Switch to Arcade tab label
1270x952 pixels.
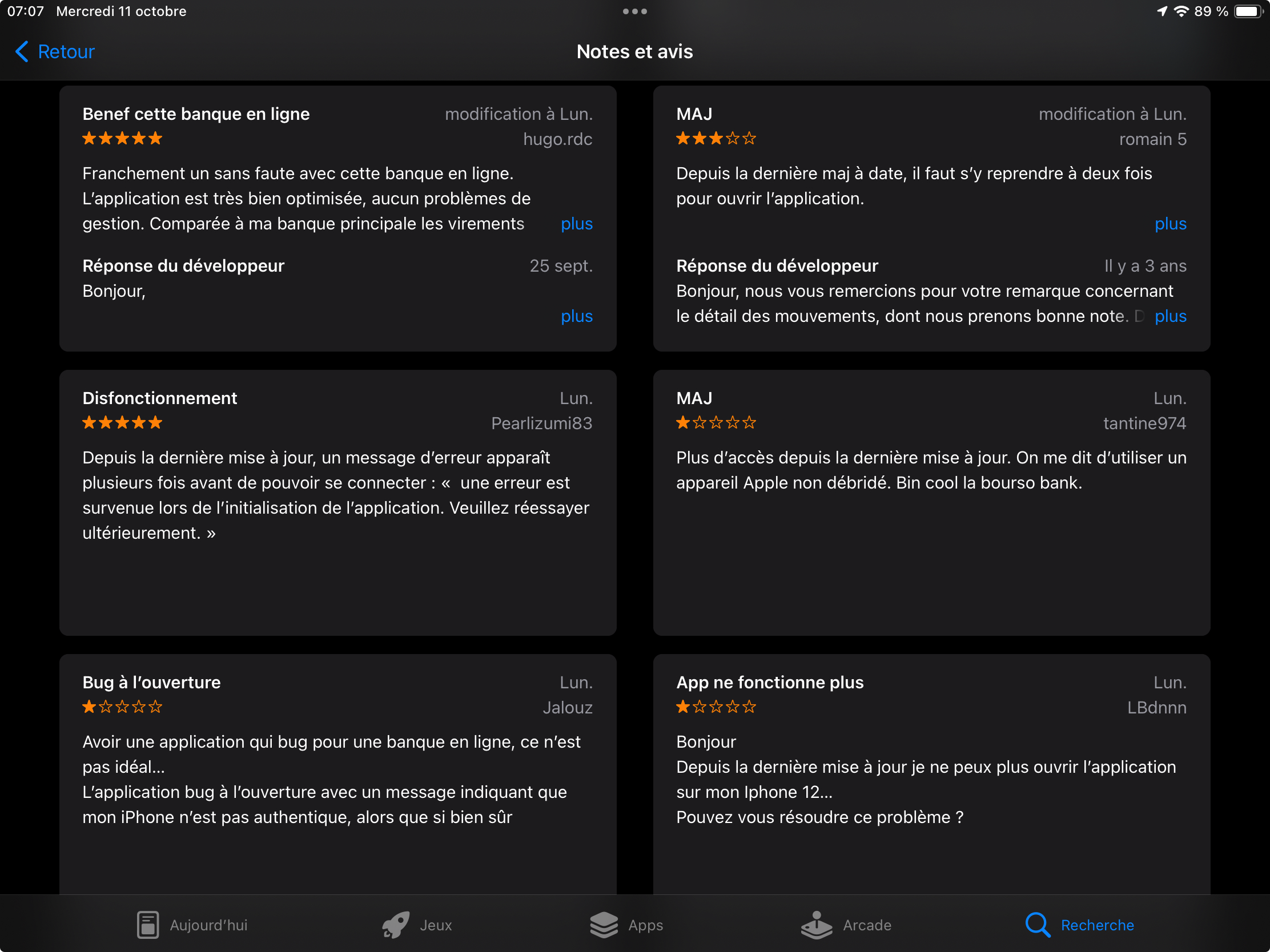[x=866, y=925]
